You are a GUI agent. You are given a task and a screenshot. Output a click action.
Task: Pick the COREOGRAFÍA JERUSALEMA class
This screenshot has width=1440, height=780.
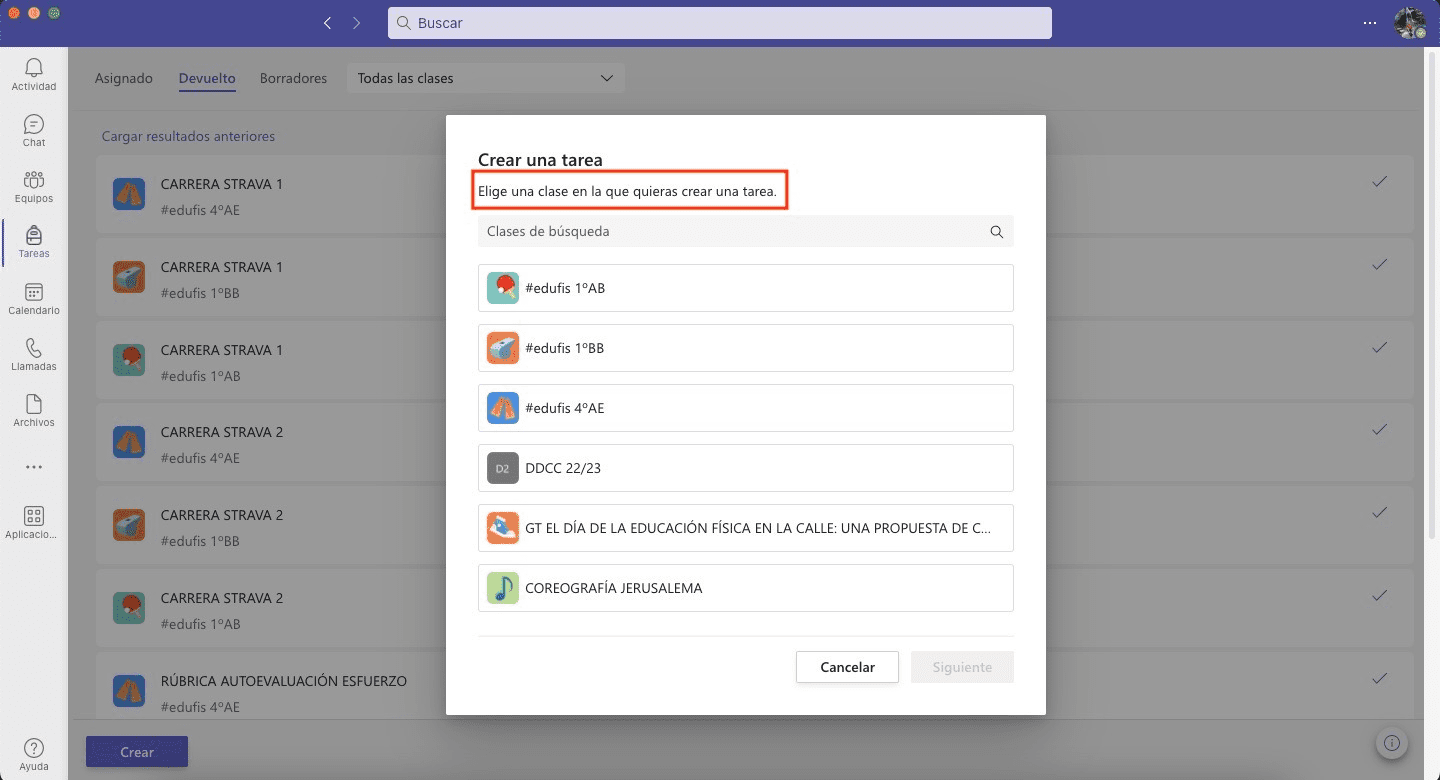pos(745,588)
